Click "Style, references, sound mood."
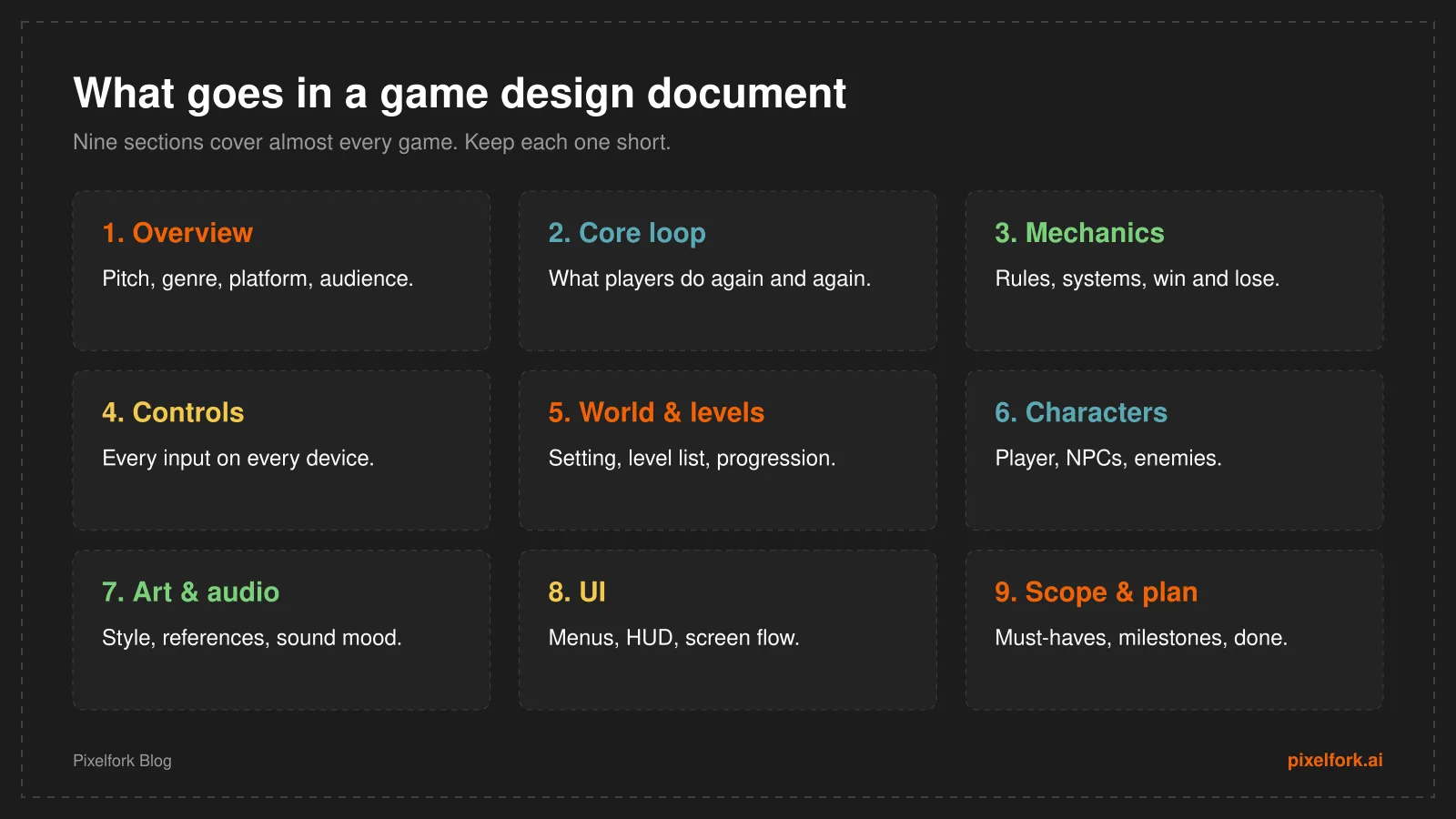1456x819 pixels. click(252, 638)
